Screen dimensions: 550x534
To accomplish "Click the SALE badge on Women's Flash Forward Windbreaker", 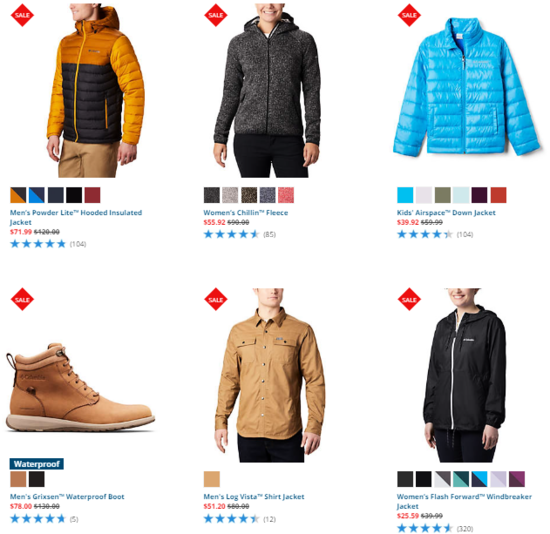I will (x=409, y=299).
